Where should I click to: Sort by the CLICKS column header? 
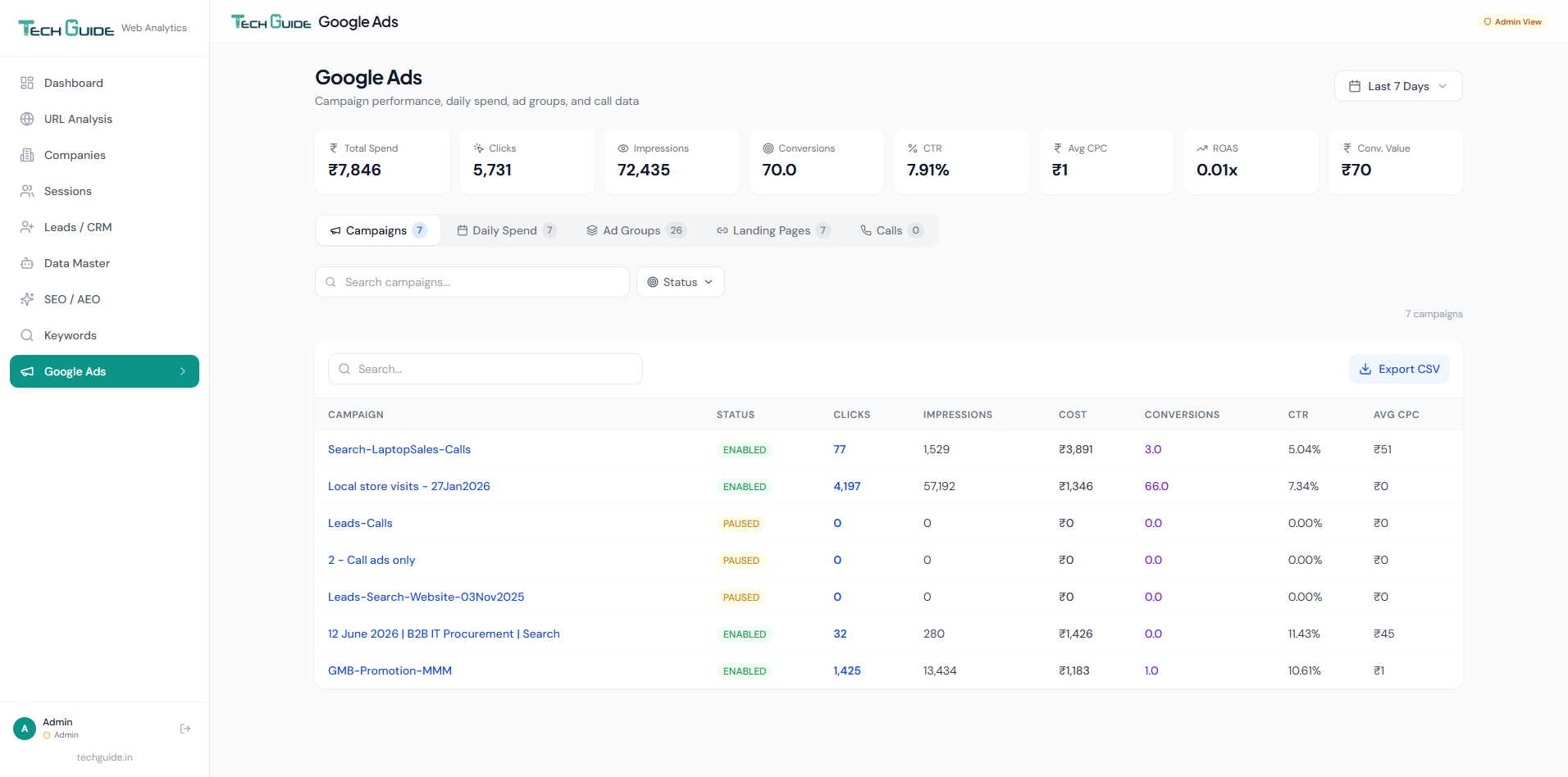pos(852,415)
